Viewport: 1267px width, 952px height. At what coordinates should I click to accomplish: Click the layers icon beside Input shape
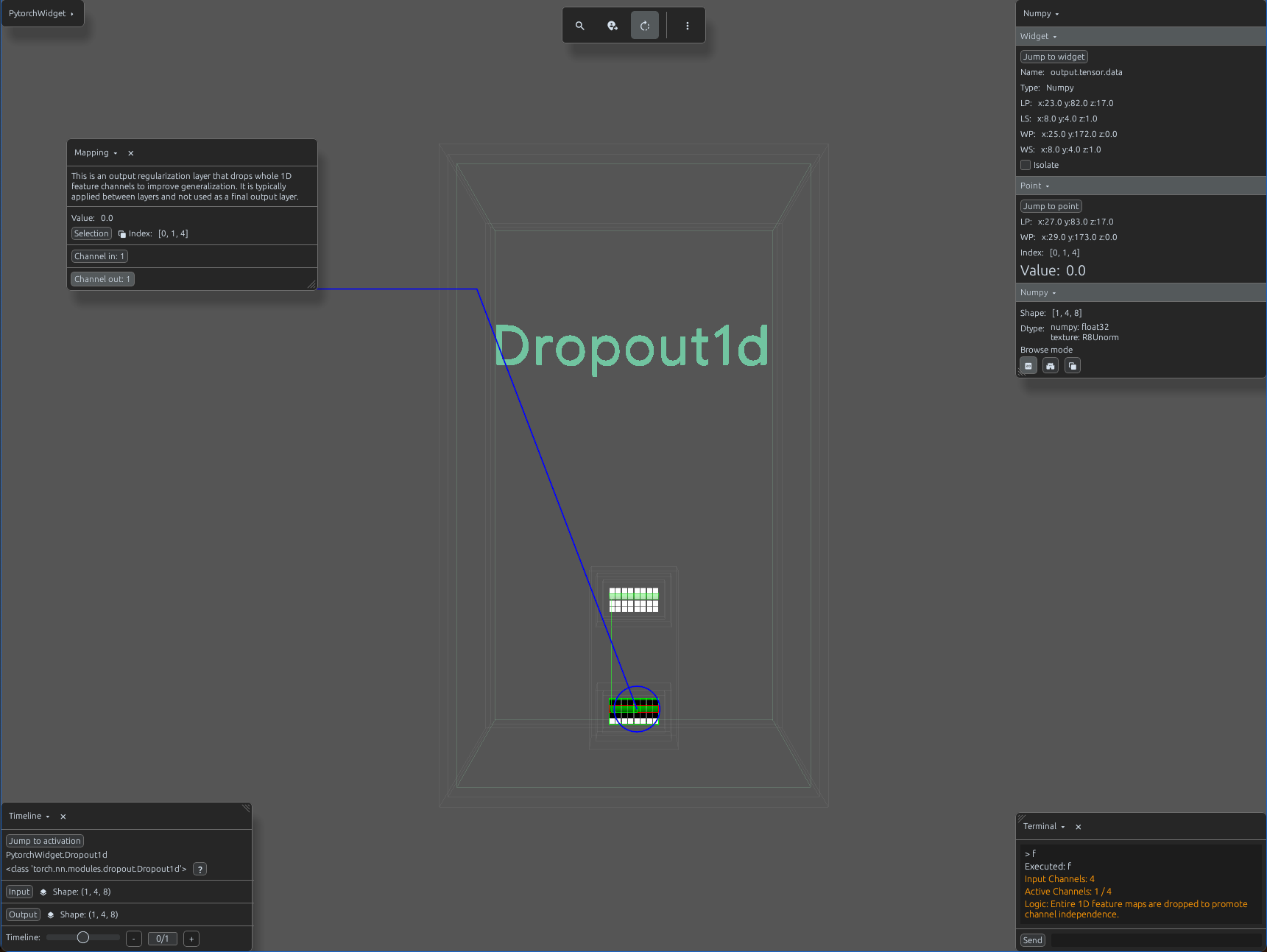[43, 892]
